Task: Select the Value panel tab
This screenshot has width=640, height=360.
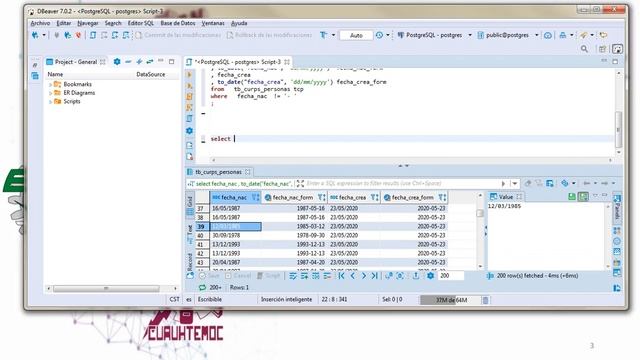Action: pos(506,197)
